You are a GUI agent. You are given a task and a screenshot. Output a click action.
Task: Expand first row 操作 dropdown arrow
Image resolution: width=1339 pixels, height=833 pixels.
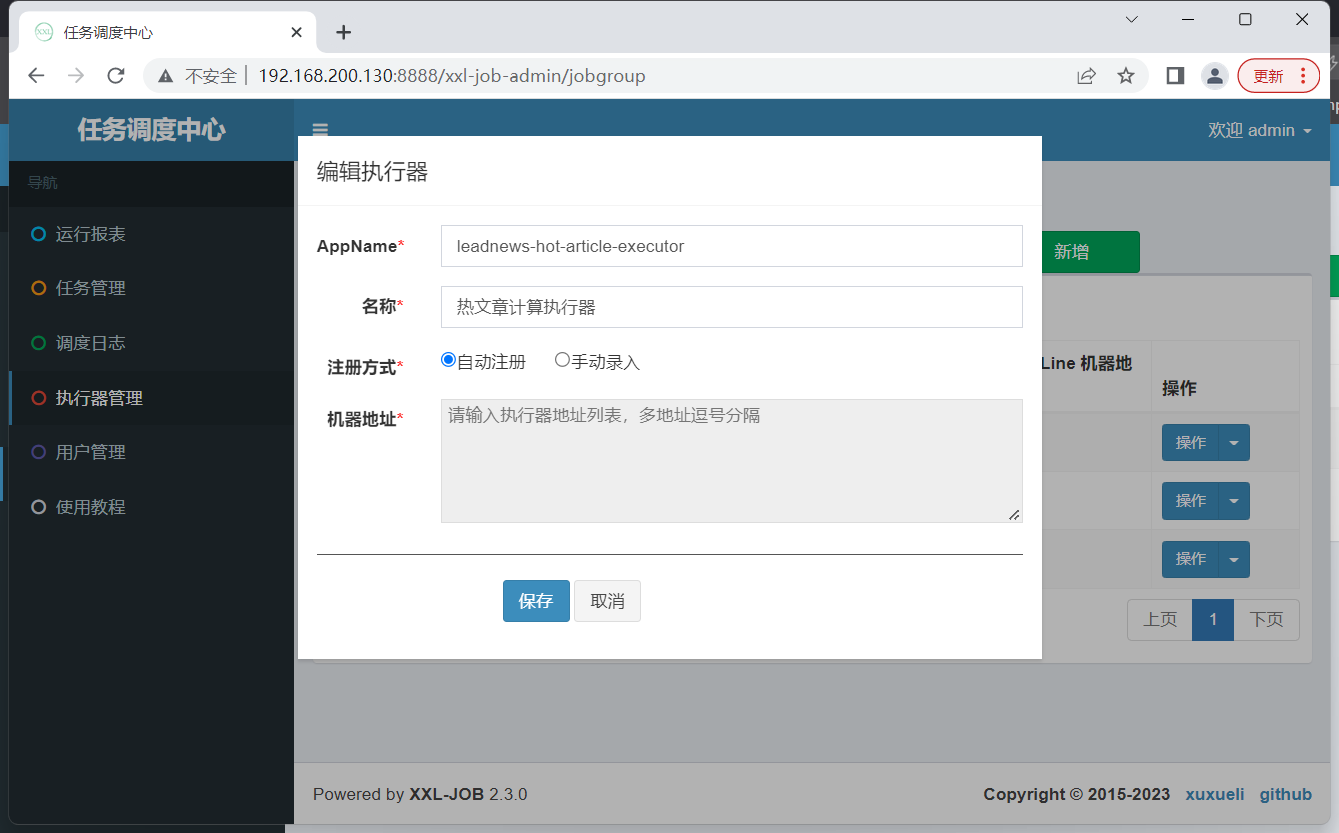pyautogui.click(x=1234, y=443)
